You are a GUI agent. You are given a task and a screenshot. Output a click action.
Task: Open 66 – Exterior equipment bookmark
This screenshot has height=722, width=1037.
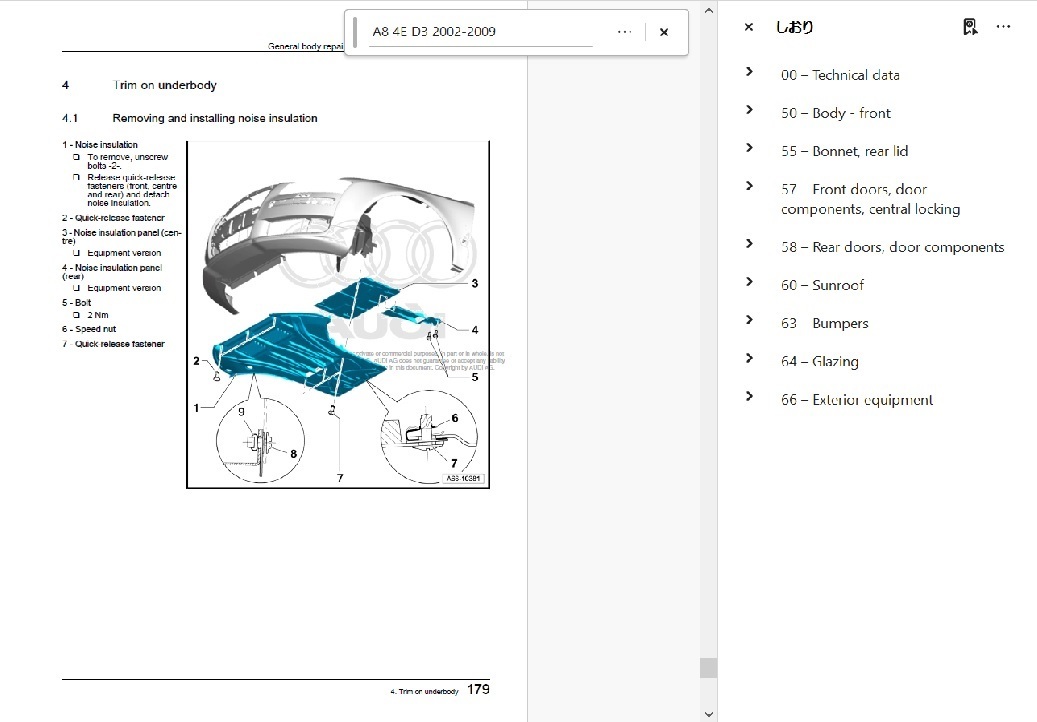point(856,400)
